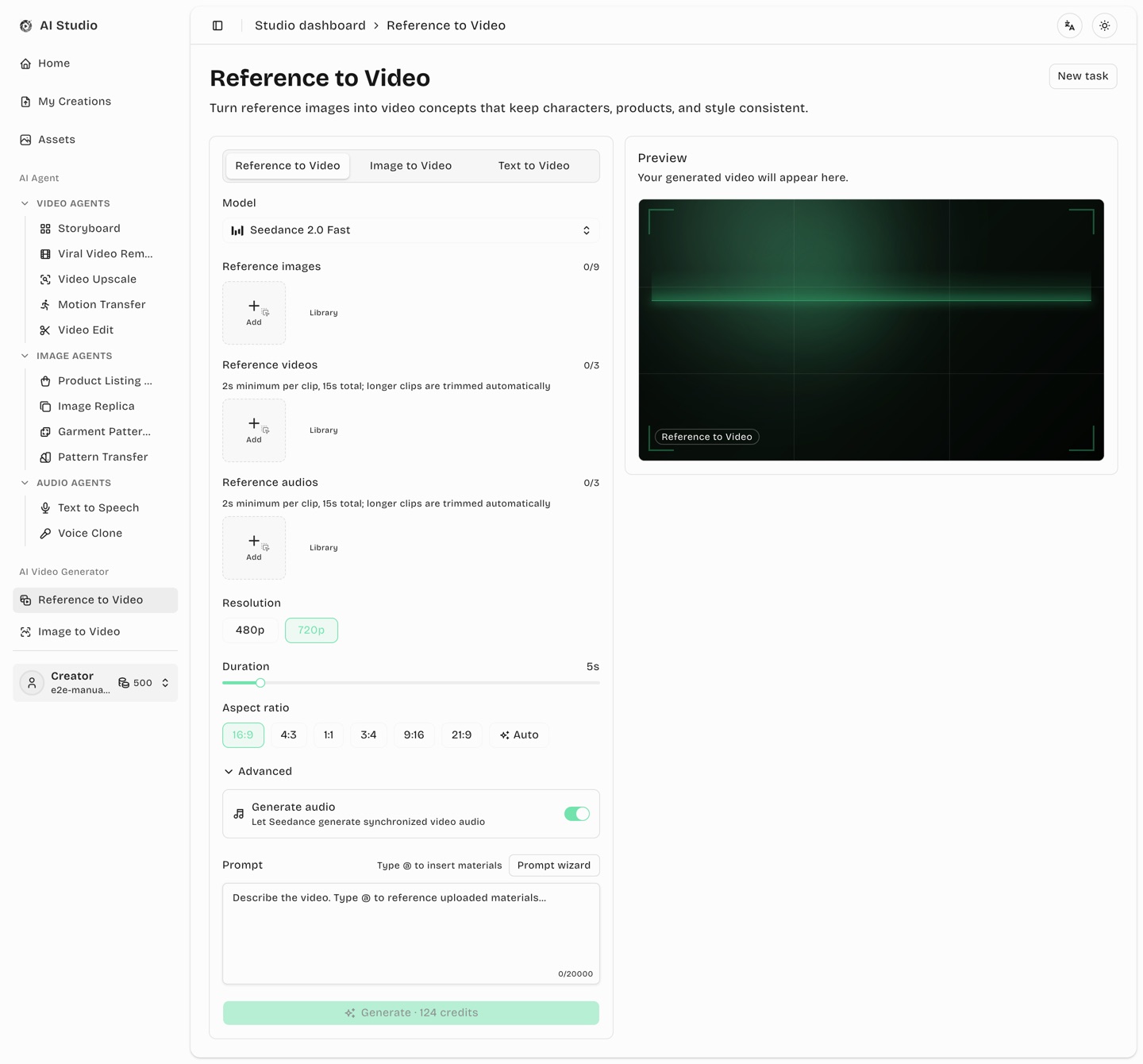Click the Reference to Video breadcrumb

point(446,25)
